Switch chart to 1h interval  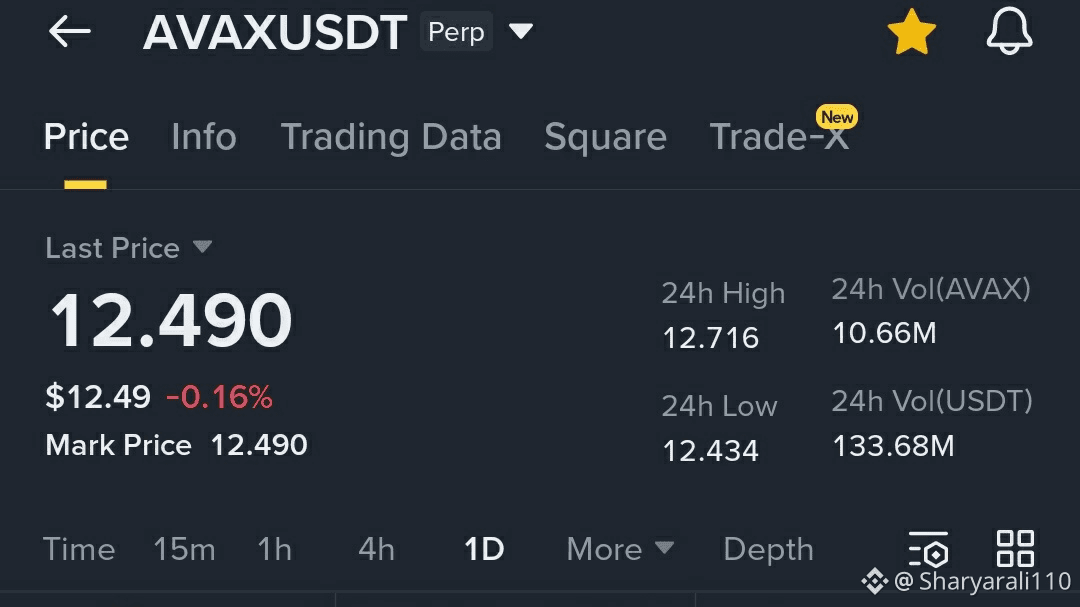[x=274, y=549]
